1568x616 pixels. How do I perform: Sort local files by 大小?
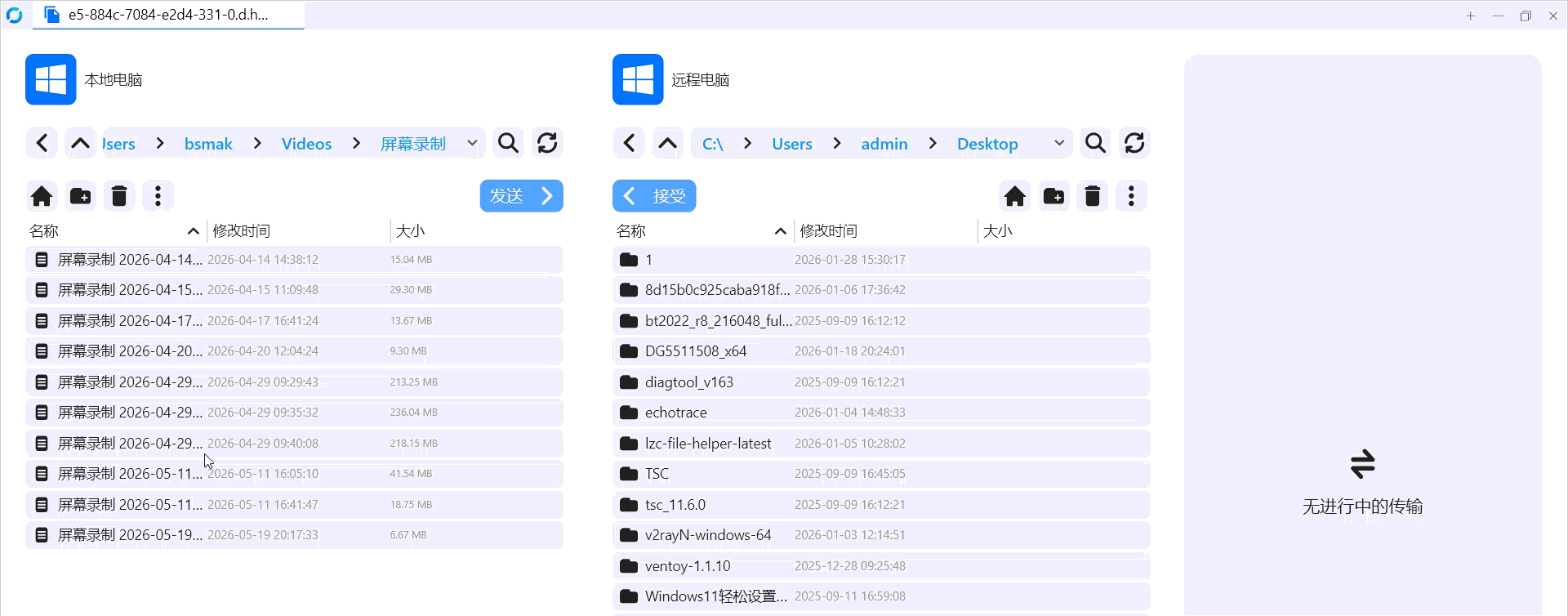[411, 231]
